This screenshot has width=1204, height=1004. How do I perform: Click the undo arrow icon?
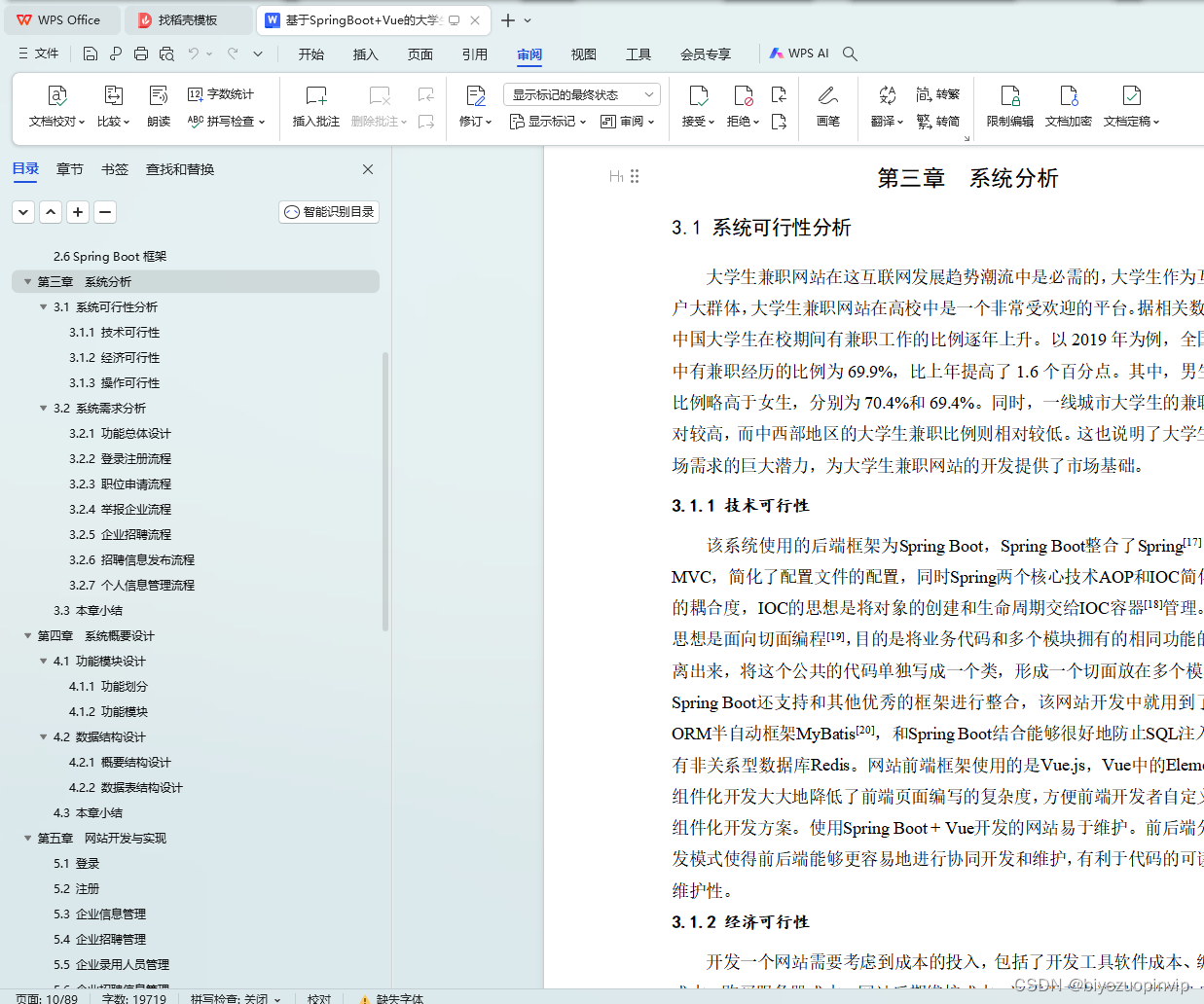click(x=194, y=54)
